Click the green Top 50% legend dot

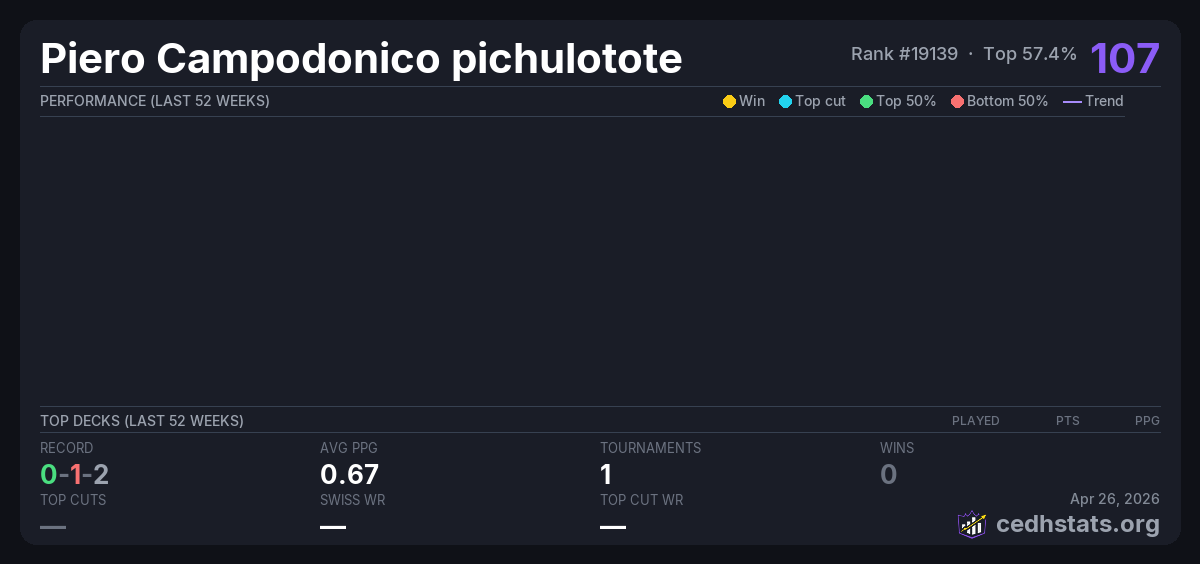coord(866,101)
